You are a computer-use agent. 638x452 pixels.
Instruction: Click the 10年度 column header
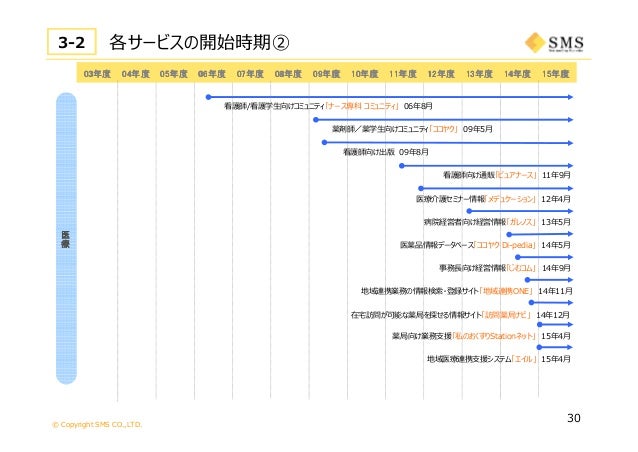tap(365, 74)
